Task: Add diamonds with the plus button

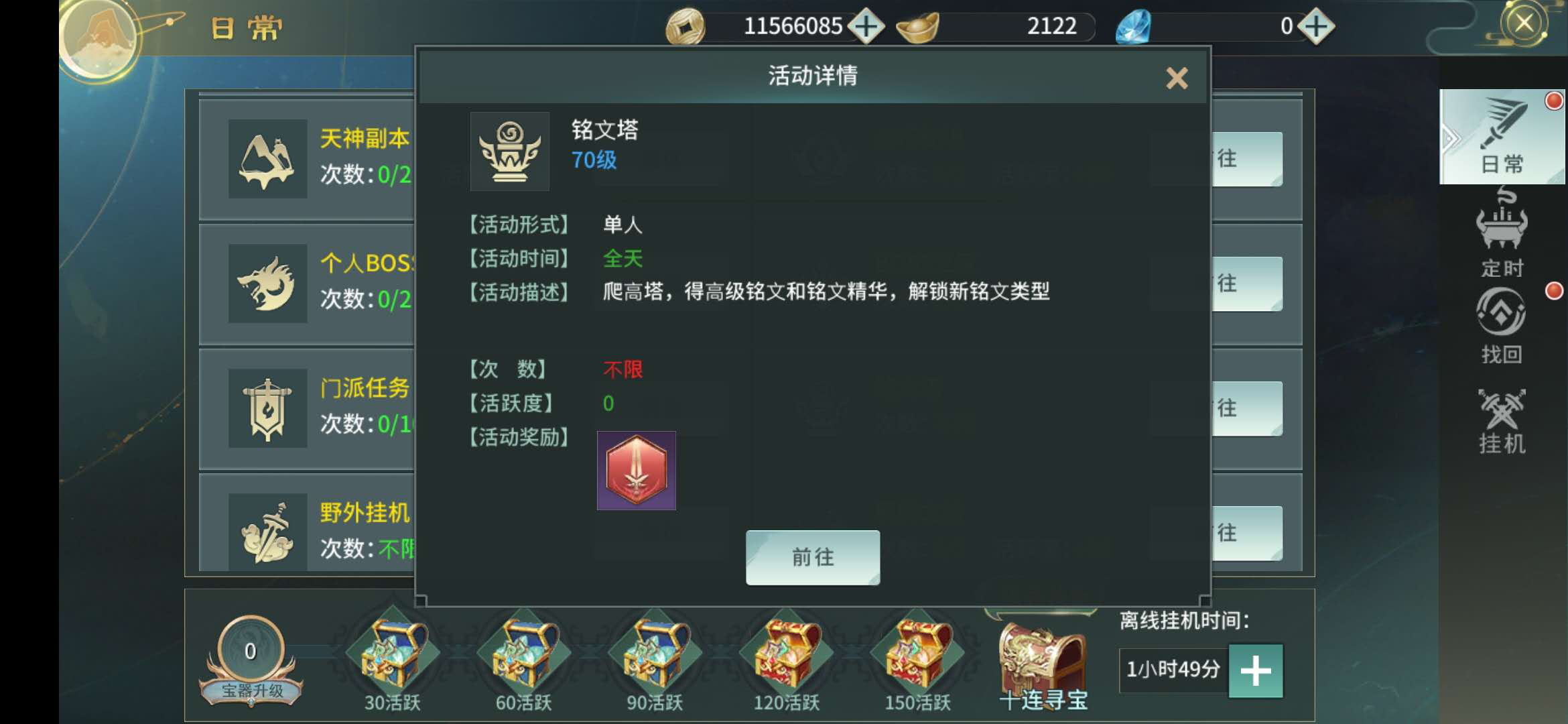Action: tap(1316, 26)
